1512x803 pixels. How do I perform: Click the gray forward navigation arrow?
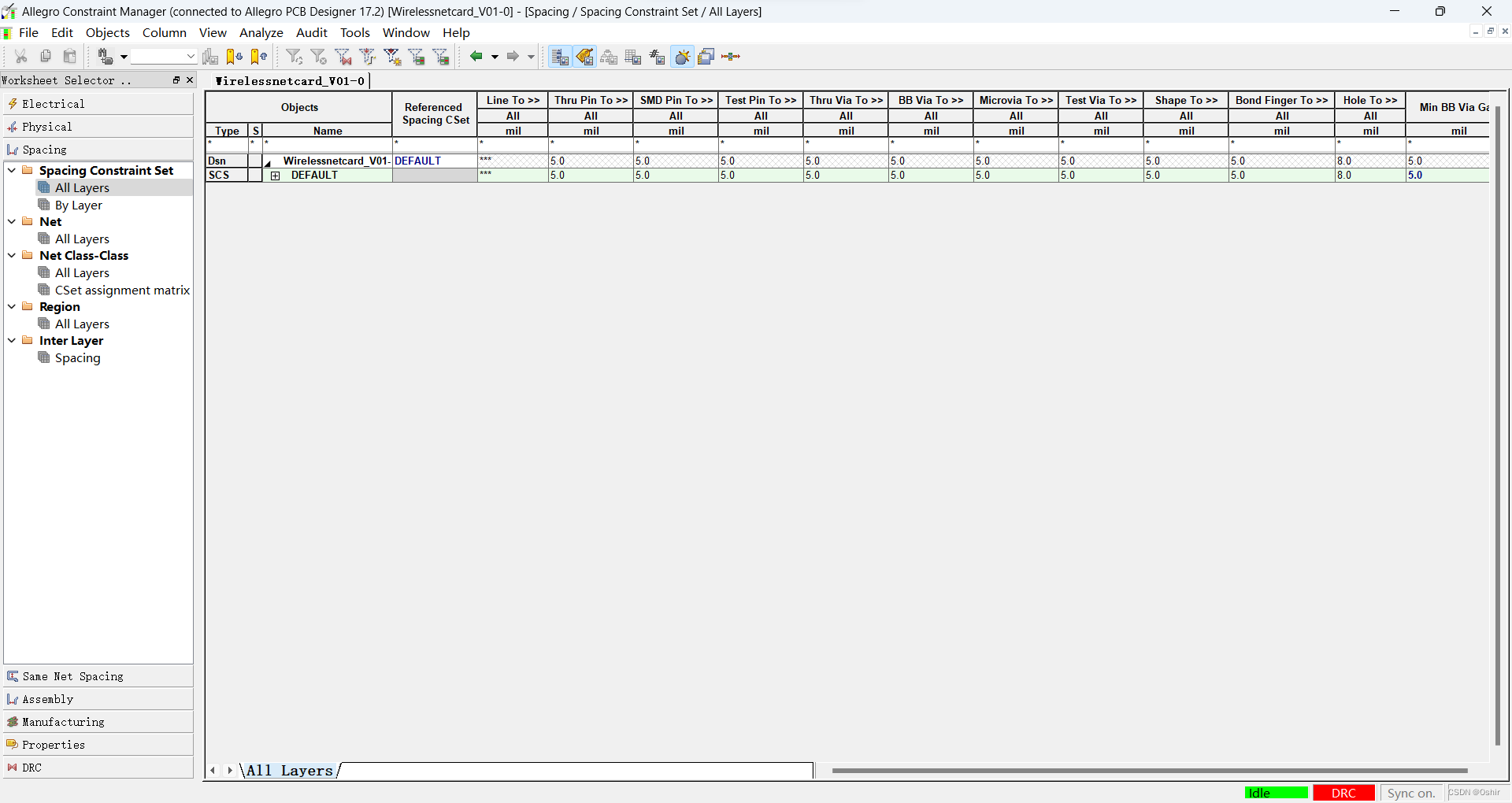[513, 57]
